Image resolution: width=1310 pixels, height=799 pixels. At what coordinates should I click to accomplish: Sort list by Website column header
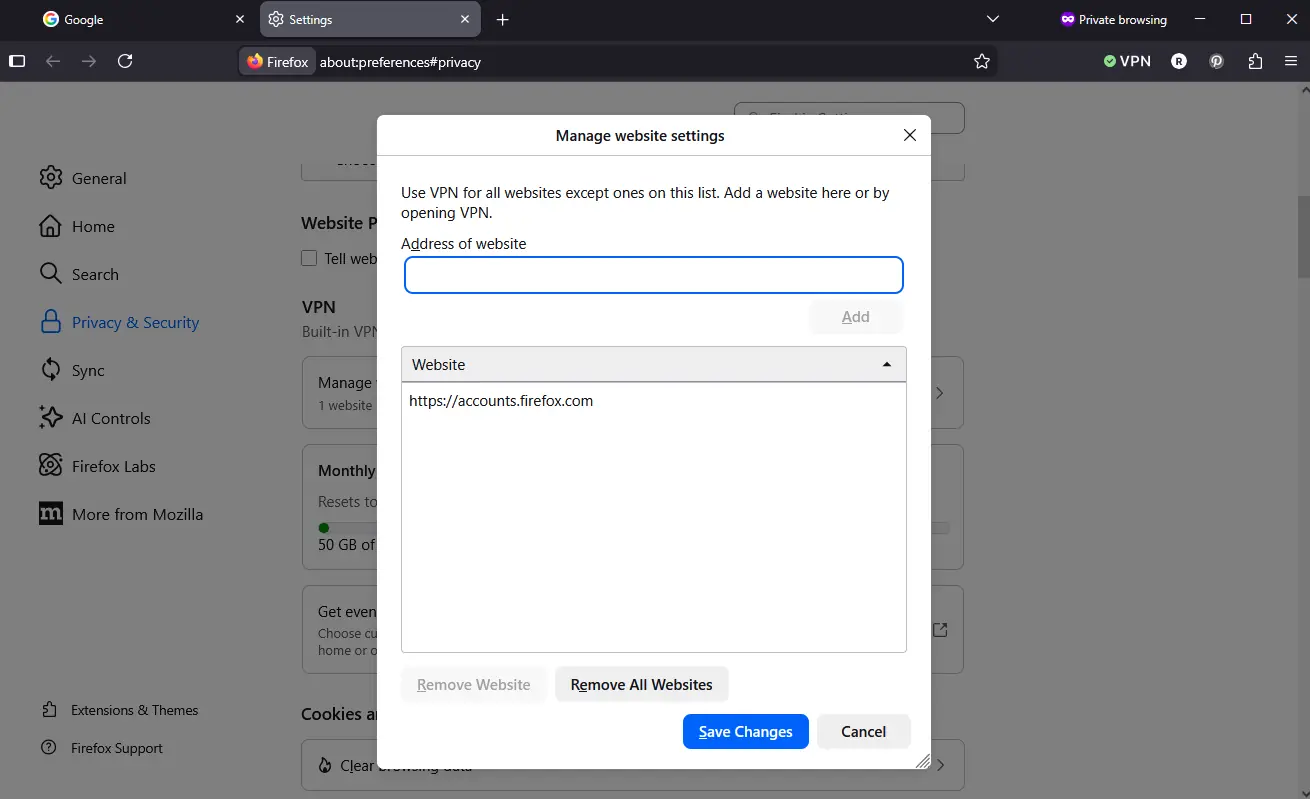click(654, 365)
